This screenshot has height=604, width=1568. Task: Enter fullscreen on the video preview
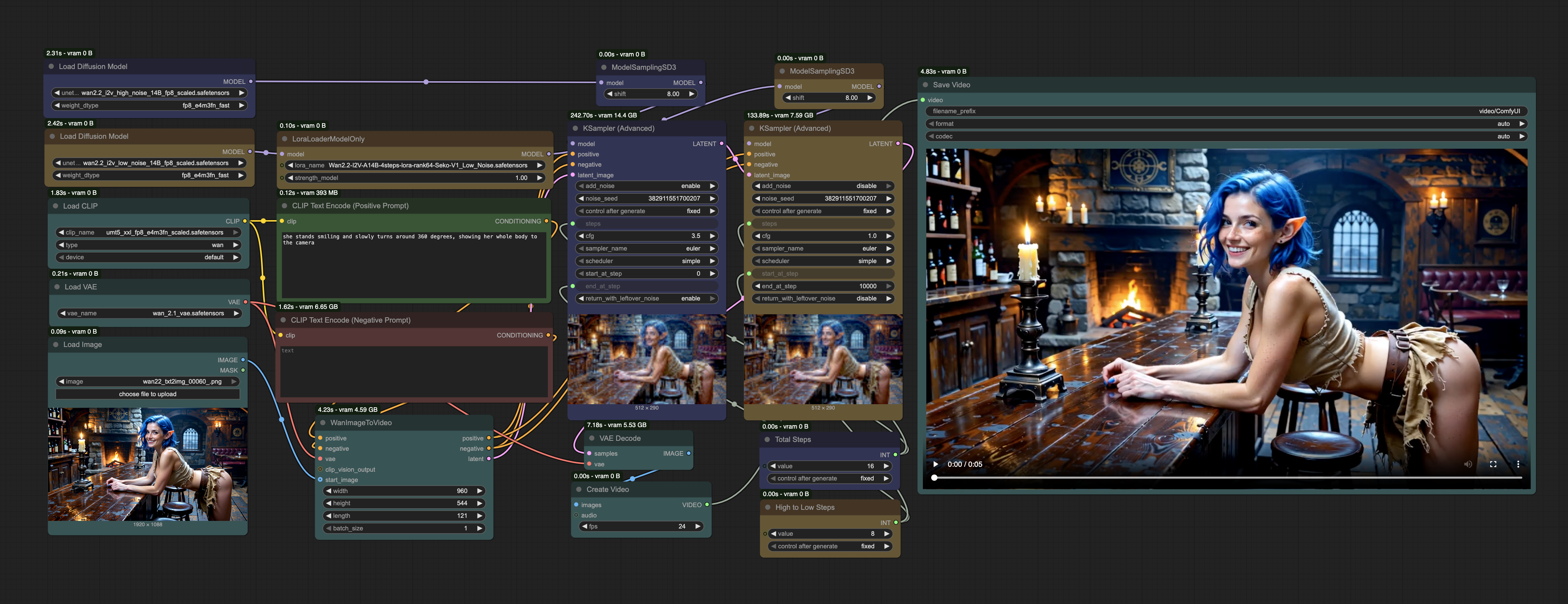[1493, 464]
